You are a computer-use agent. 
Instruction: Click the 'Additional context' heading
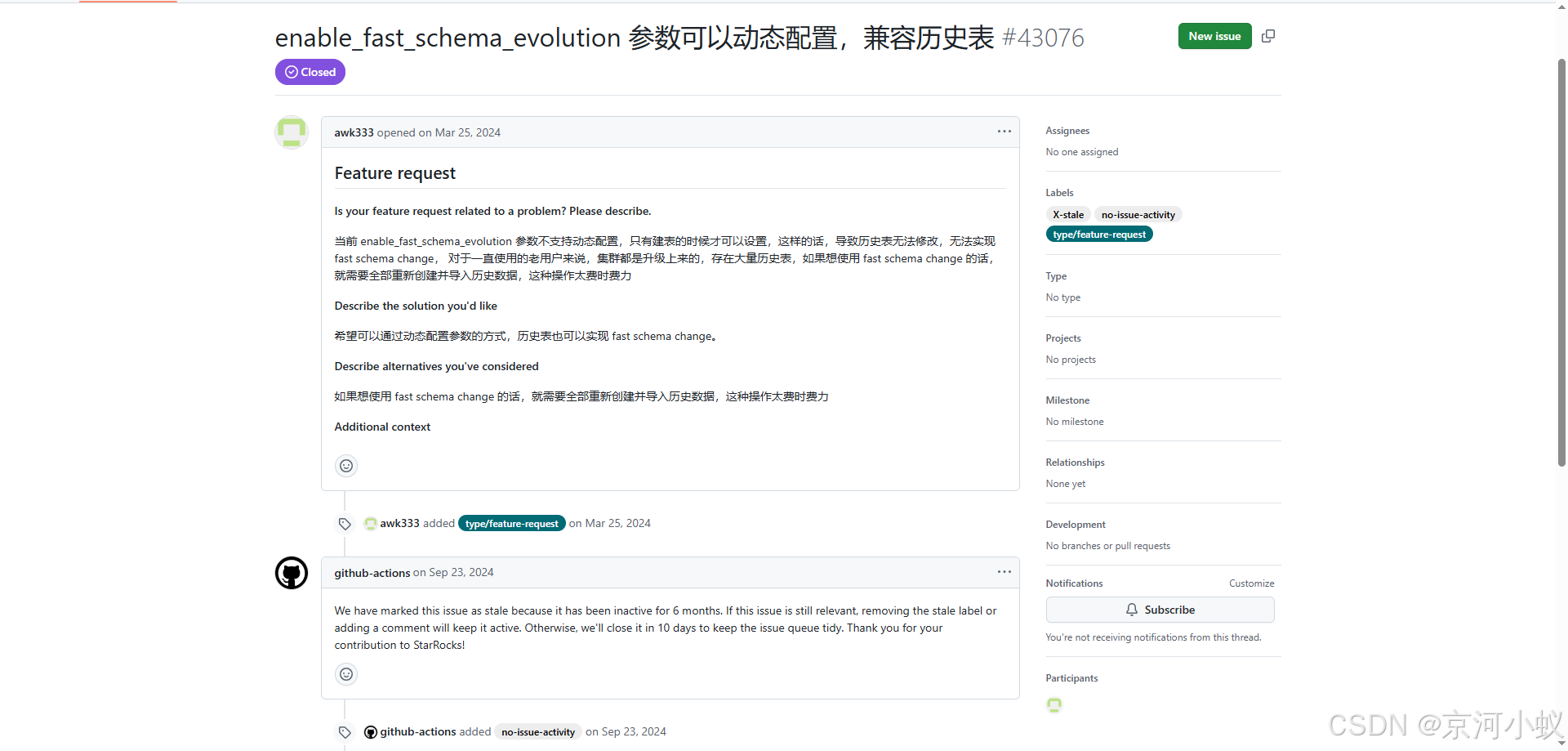click(382, 427)
